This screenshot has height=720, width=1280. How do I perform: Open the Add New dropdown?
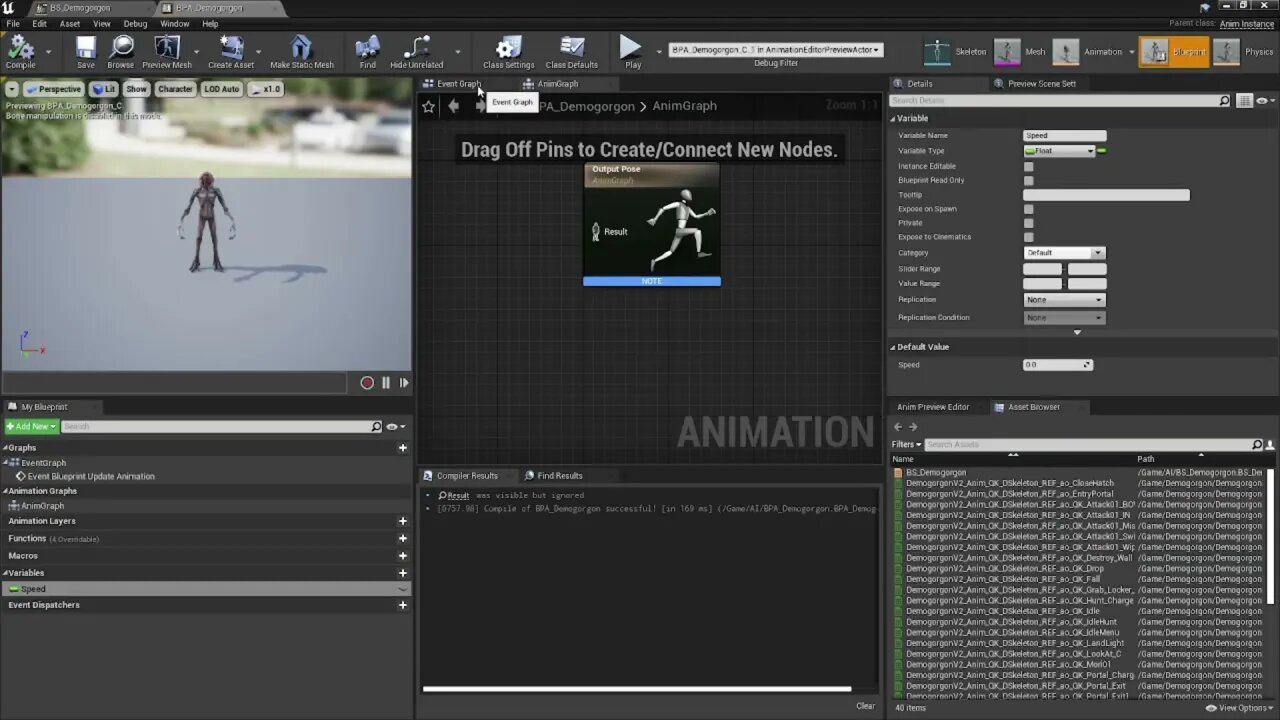pyautogui.click(x=31, y=427)
